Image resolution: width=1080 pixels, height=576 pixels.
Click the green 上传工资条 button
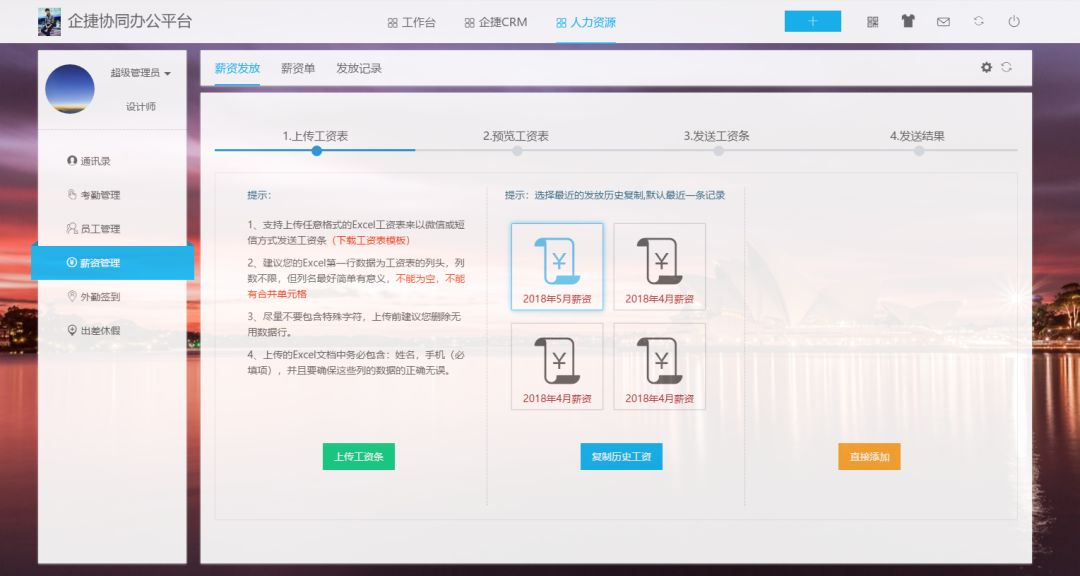(x=359, y=457)
